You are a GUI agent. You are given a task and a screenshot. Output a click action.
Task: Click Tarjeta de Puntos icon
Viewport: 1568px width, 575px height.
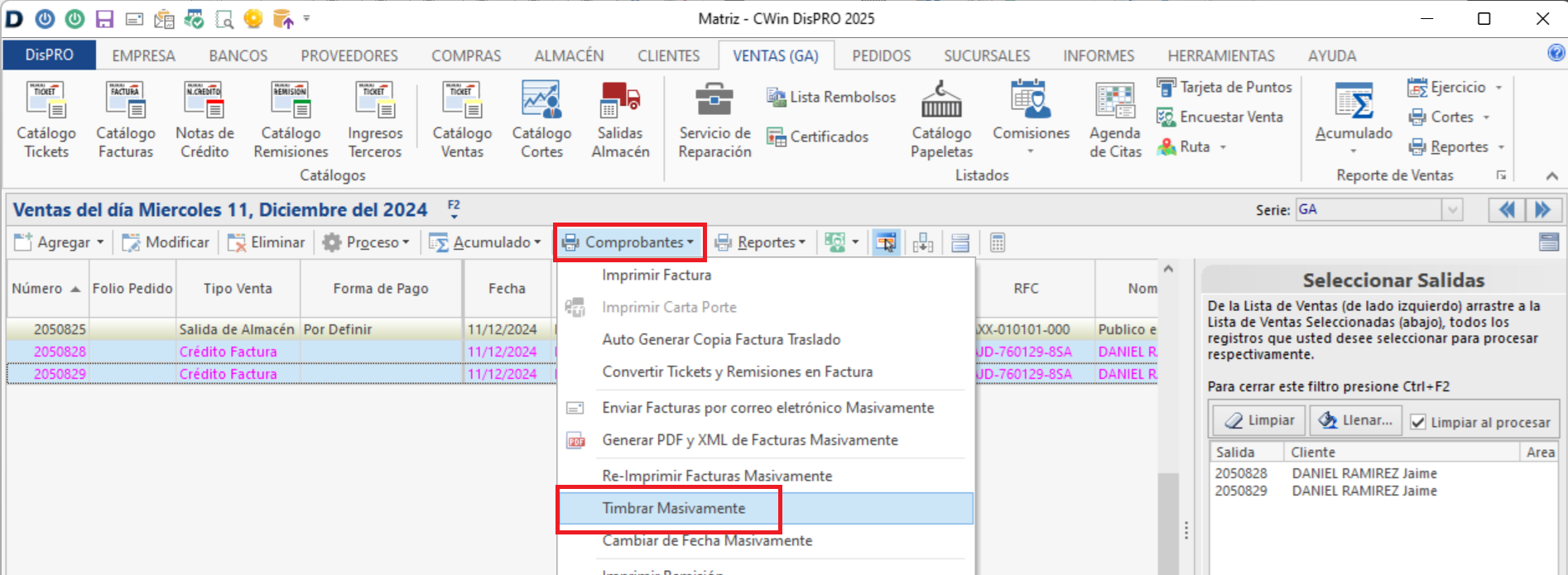coord(1166,87)
